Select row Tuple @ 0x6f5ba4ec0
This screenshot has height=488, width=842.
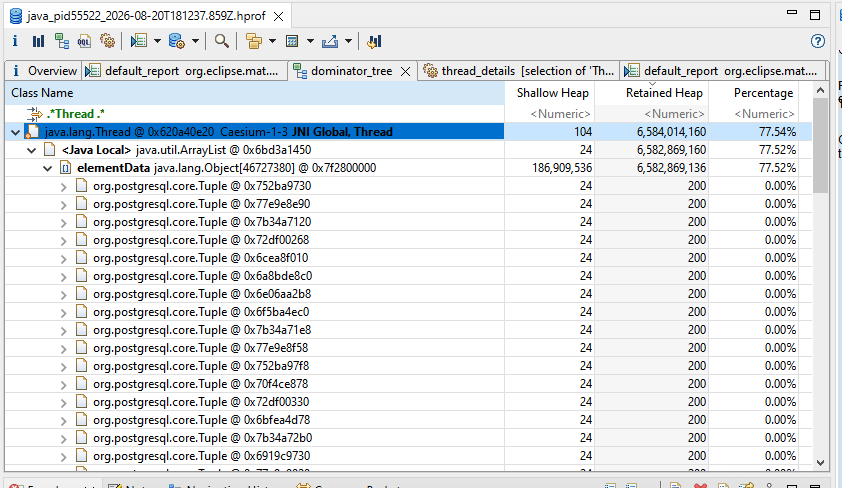coord(408,312)
